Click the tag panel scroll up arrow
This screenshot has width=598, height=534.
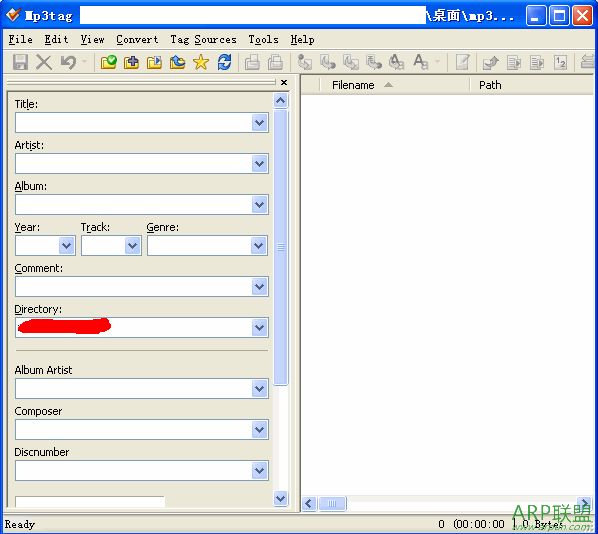[281, 101]
